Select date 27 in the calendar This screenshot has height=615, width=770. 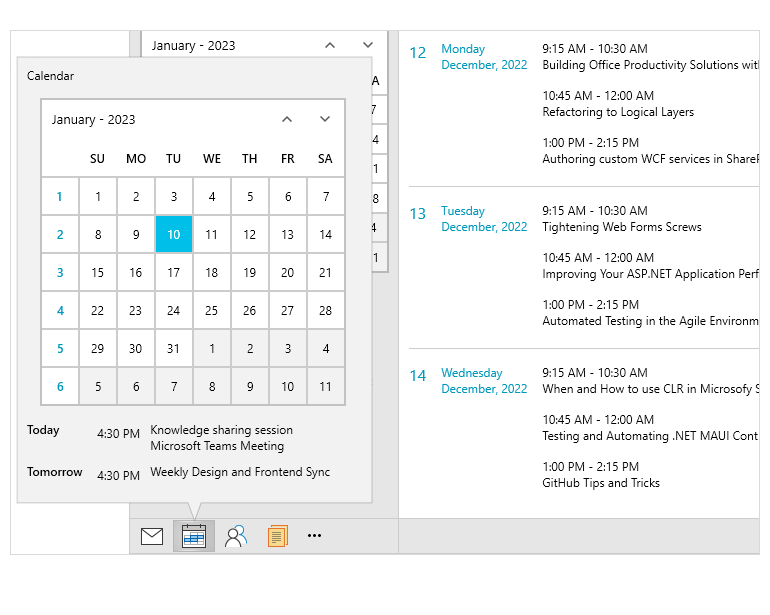pyautogui.click(x=288, y=310)
